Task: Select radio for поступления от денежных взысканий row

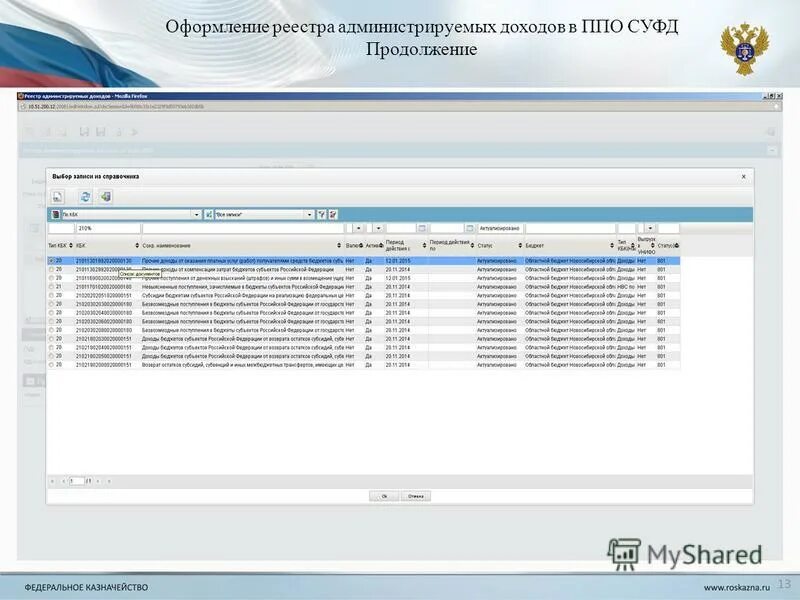Action: click(52, 278)
